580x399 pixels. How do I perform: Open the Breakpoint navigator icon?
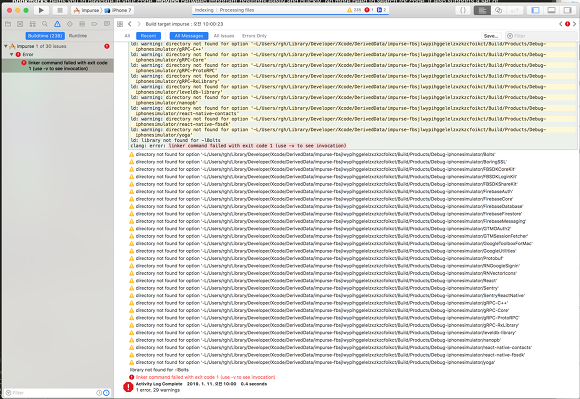tap(94, 24)
